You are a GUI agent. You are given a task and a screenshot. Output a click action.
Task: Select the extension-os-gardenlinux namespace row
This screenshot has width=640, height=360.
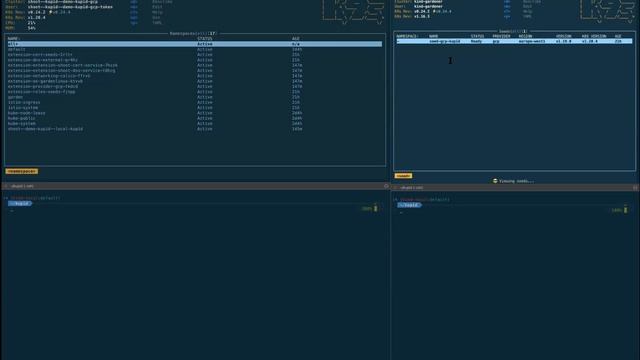(x=195, y=81)
